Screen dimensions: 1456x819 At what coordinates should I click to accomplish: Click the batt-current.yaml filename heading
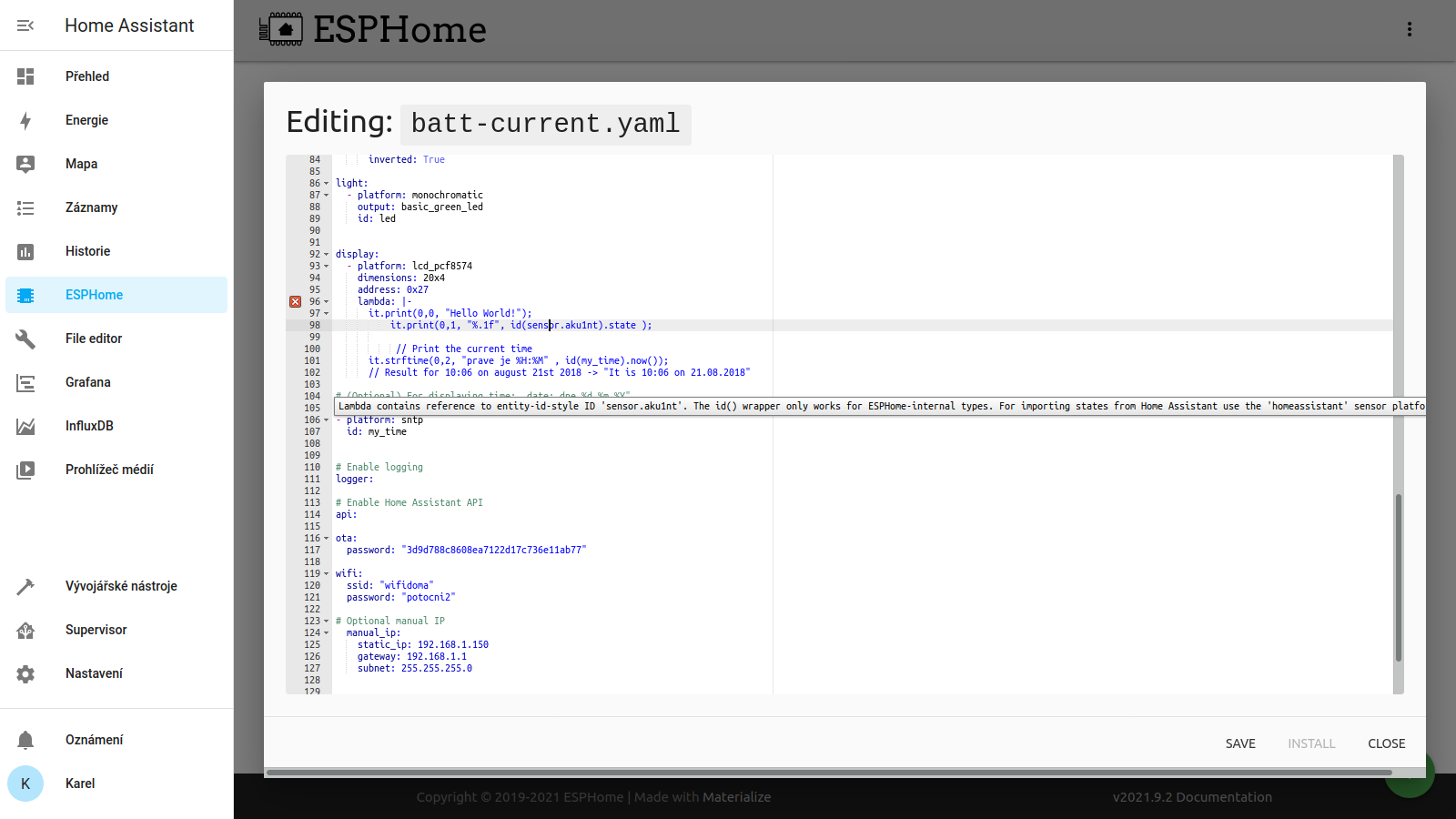pos(545,124)
